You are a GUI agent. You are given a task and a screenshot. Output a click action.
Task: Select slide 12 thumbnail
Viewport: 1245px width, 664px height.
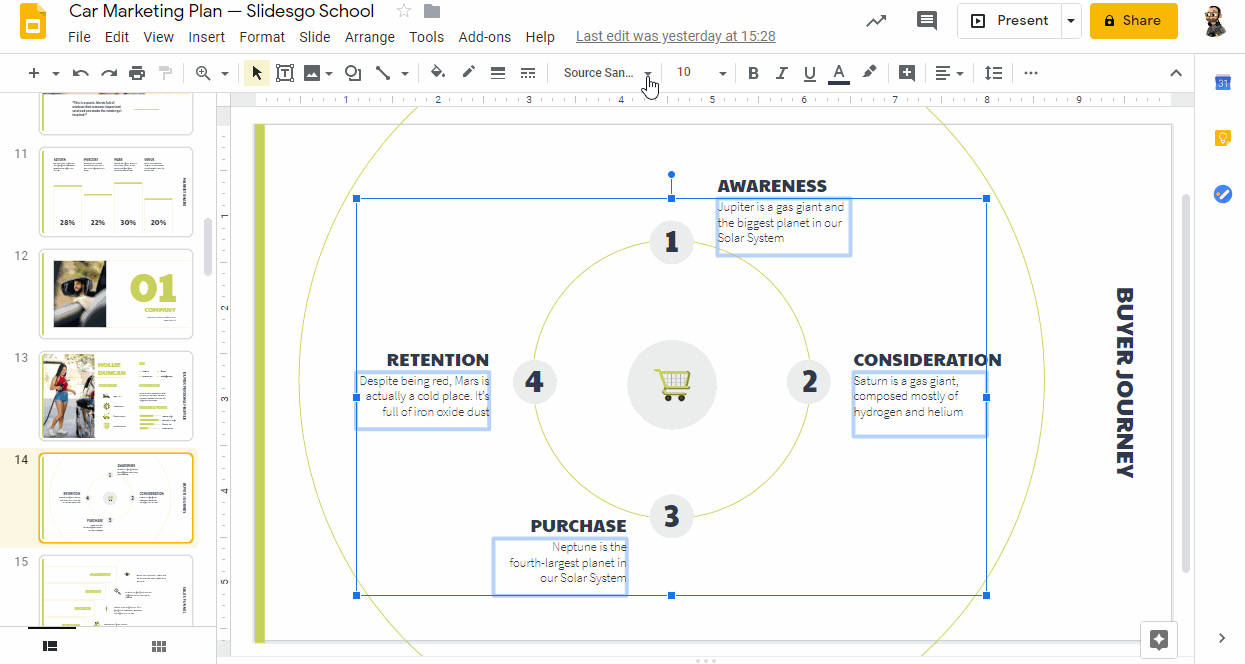[115, 293]
